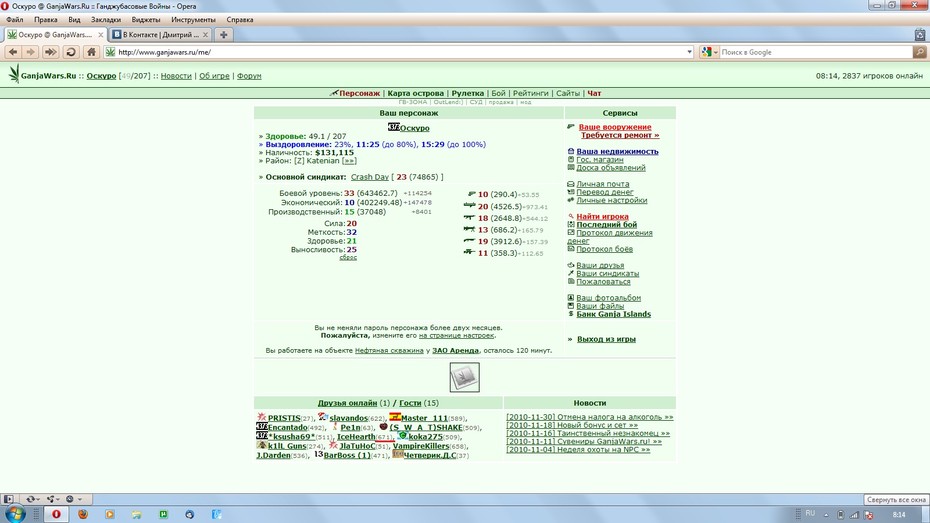The height and width of the screenshot is (523, 930).
Task: Open the Рулетка menu item
Action: (x=467, y=93)
